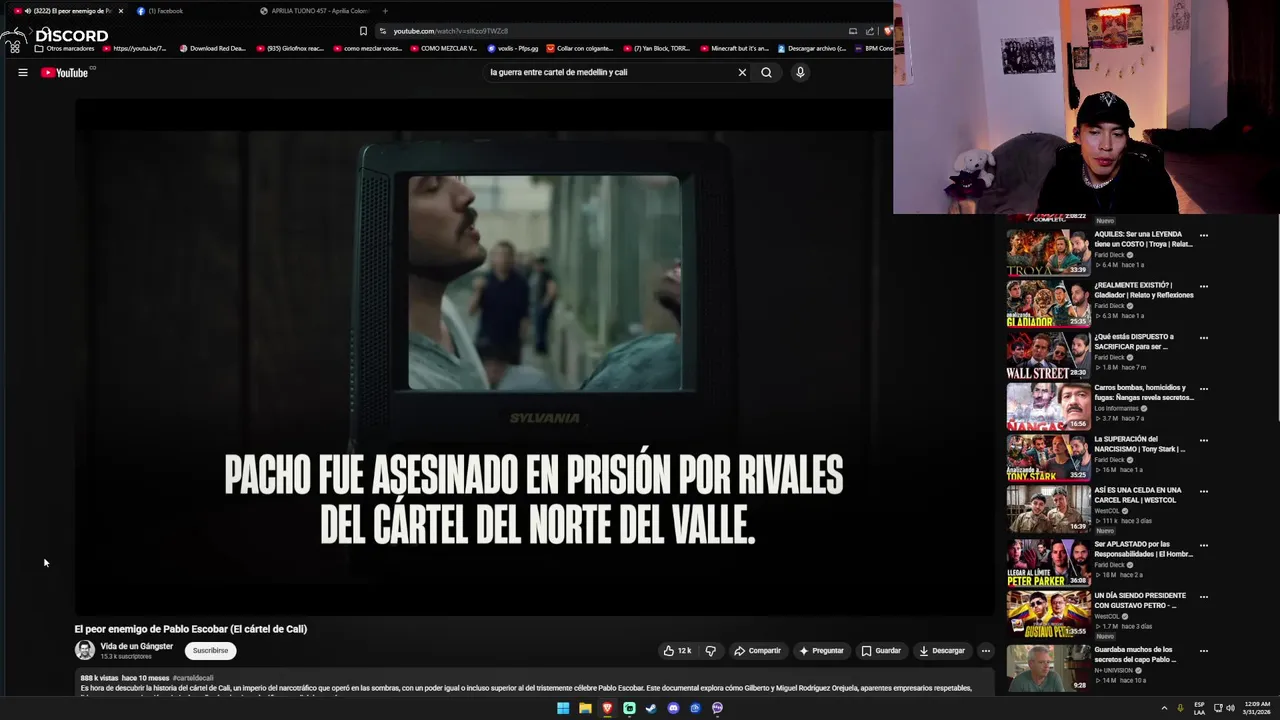1280x720 pixels.
Task: Open options for the CELDA EN UNA CARCEL video
Action: click(x=1204, y=491)
